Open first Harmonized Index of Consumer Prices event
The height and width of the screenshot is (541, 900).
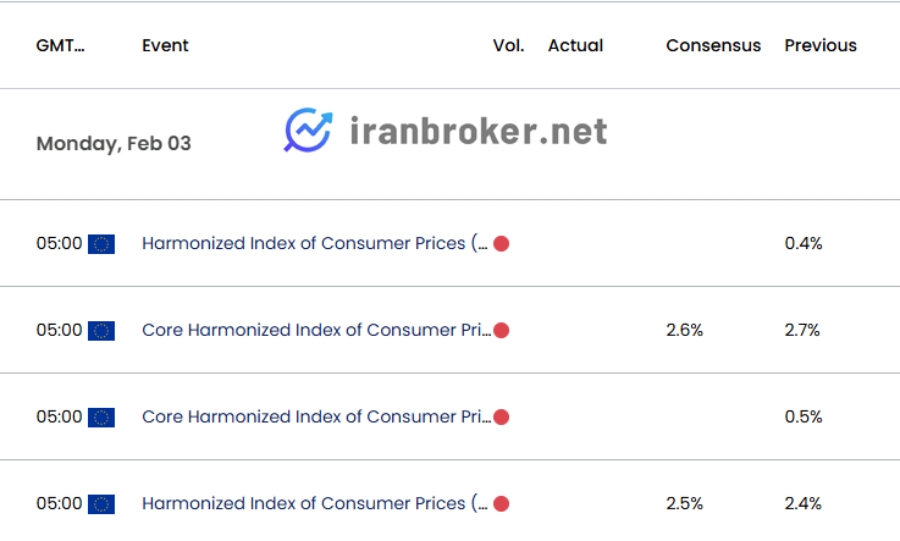pos(315,243)
